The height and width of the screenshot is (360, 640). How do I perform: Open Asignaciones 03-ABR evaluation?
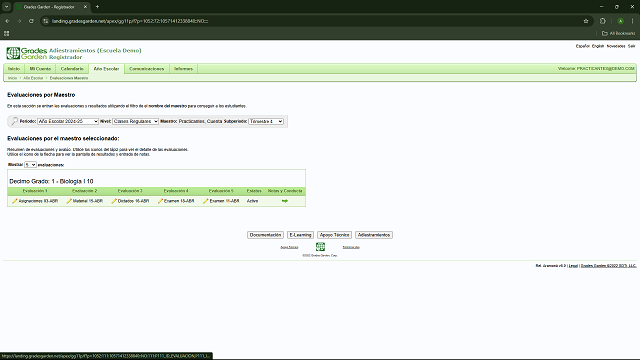[38, 201]
